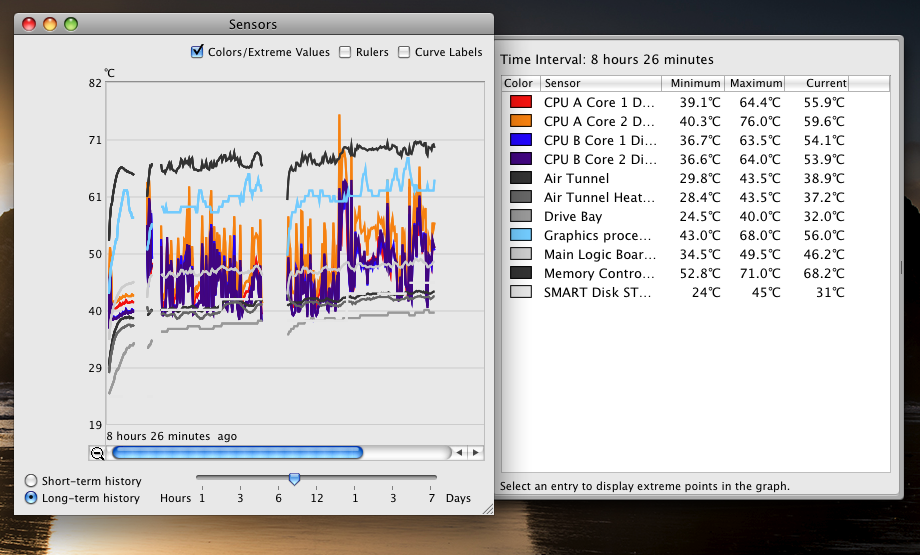Select the Main Logic Boar... sensor name

[600, 254]
